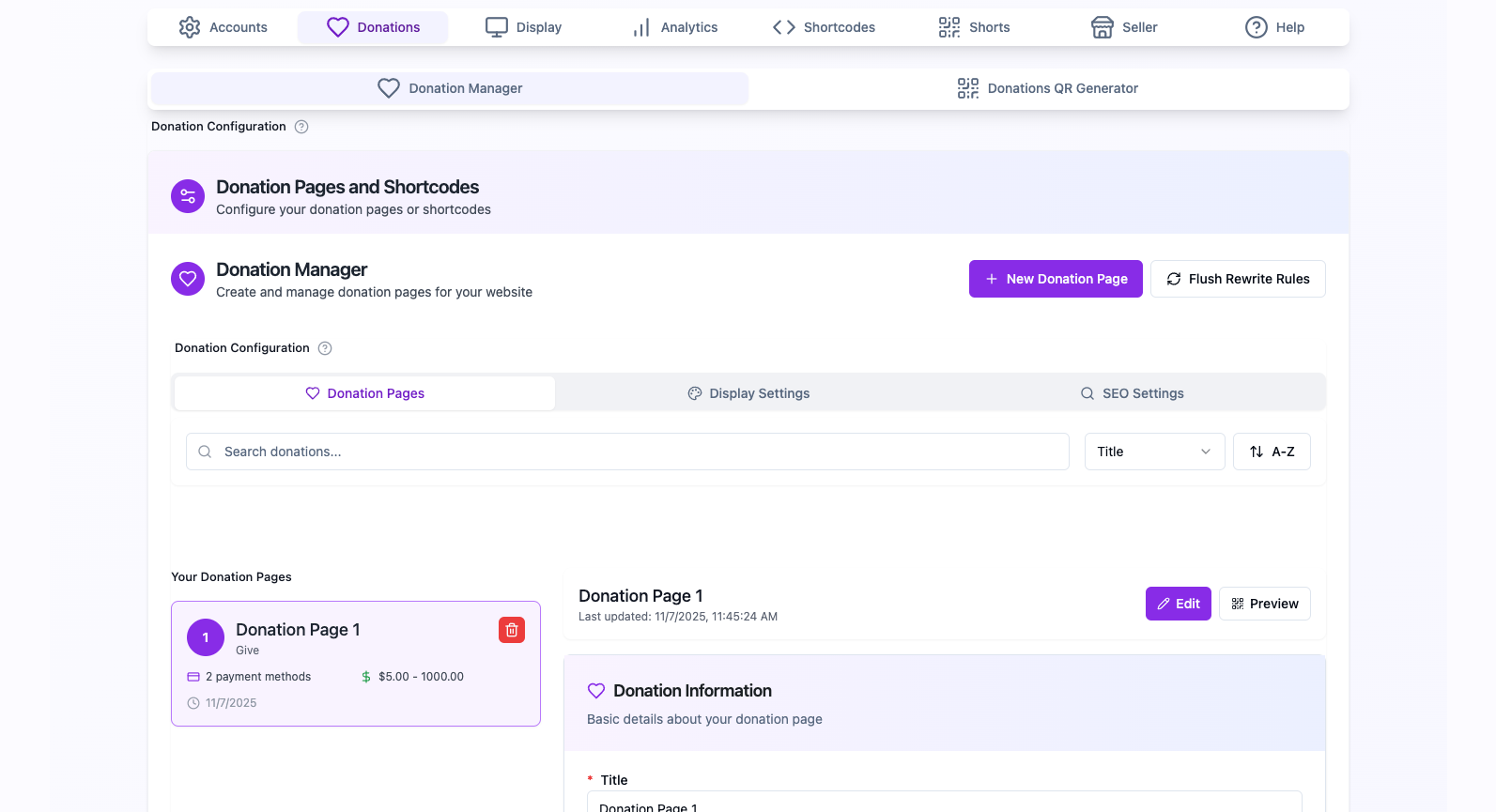This screenshot has width=1496, height=812.
Task: Click help icon next to top Donation Configuration
Action: point(301,127)
